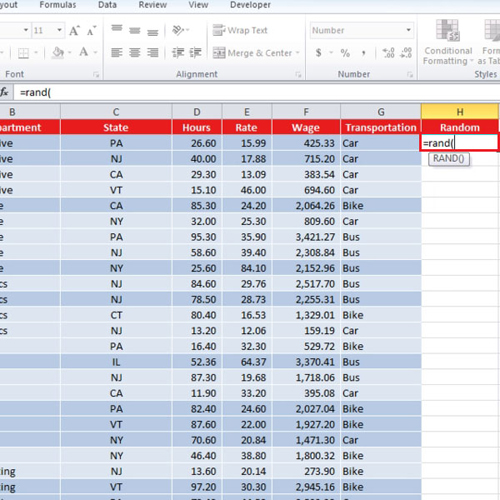
Task: Open Alignment dialog launcher
Action: [x=298, y=75]
